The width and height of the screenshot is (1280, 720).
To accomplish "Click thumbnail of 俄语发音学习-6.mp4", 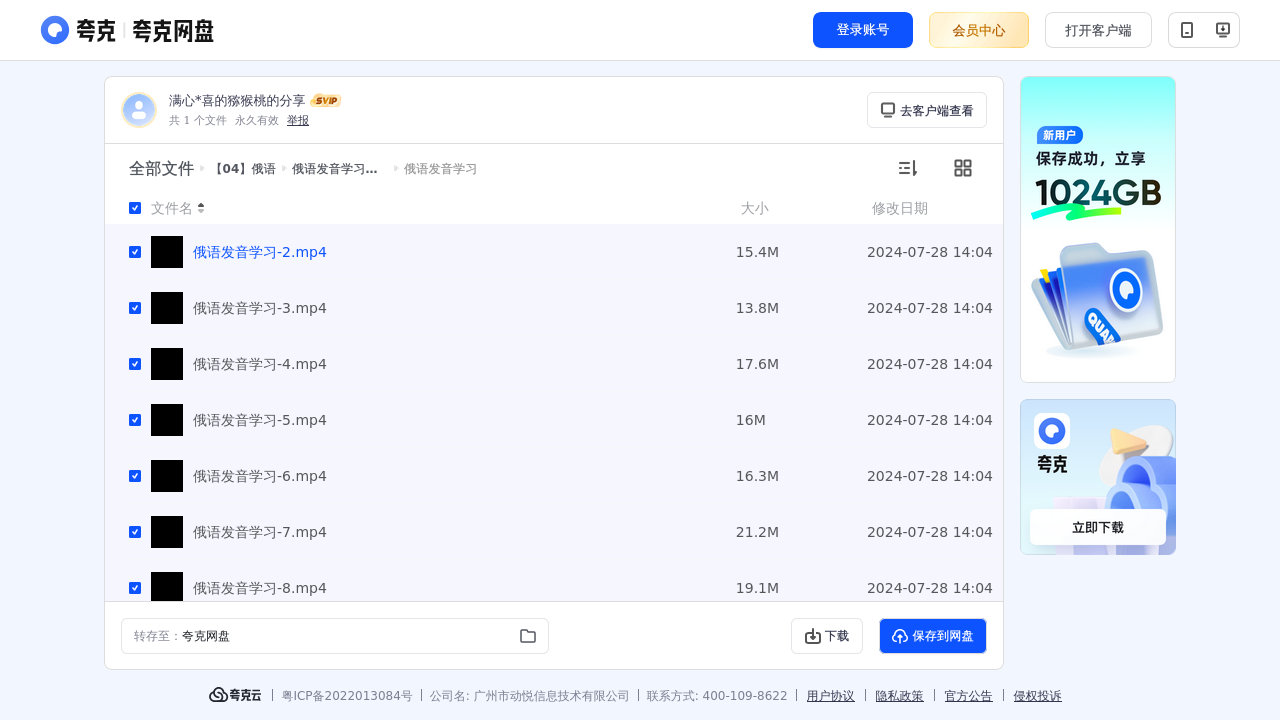I will tap(167, 476).
